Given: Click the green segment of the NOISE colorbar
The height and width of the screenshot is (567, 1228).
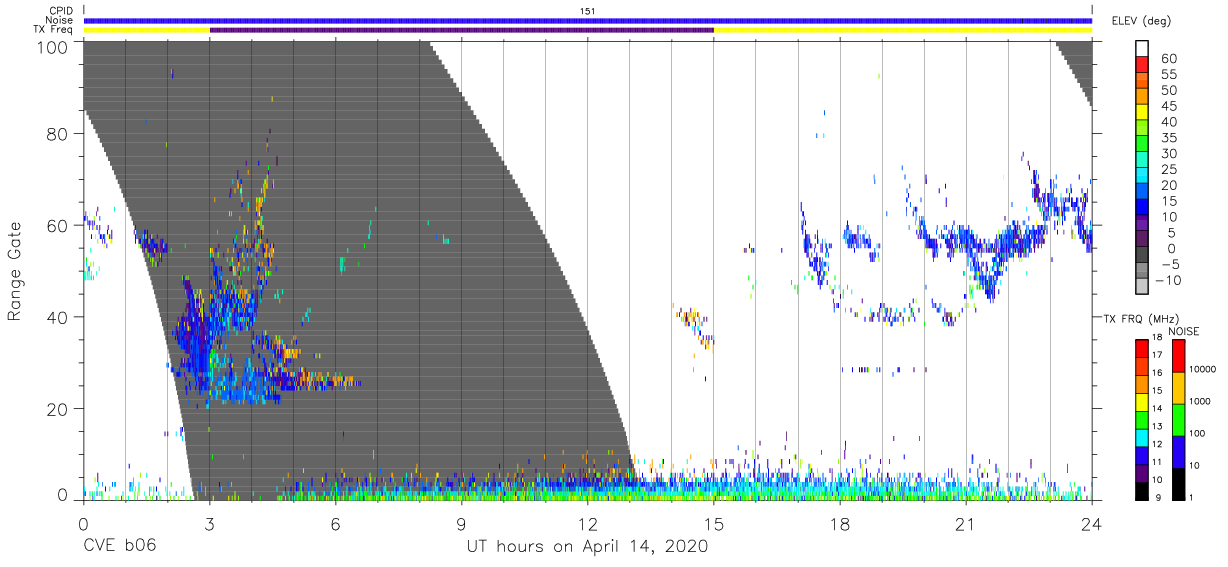Looking at the screenshot, I should 1179,420.
